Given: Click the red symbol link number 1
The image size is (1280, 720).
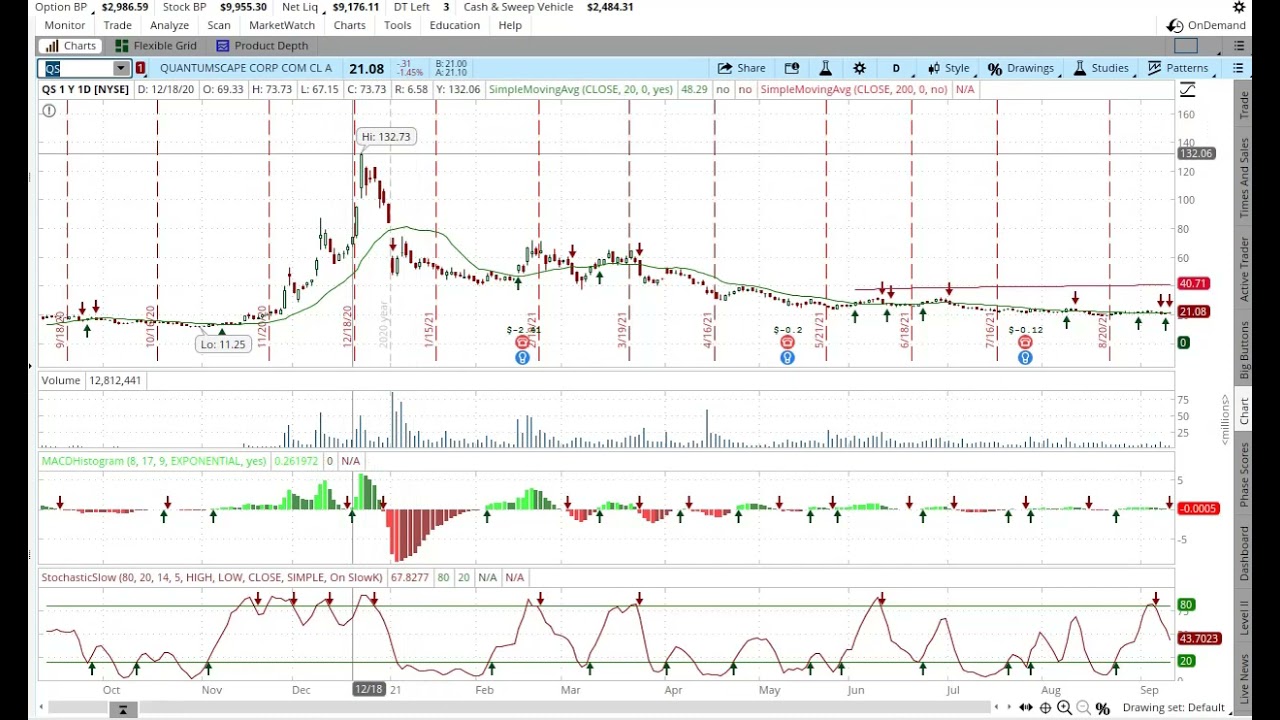Looking at the screenshot, I should tap(140, 68).
